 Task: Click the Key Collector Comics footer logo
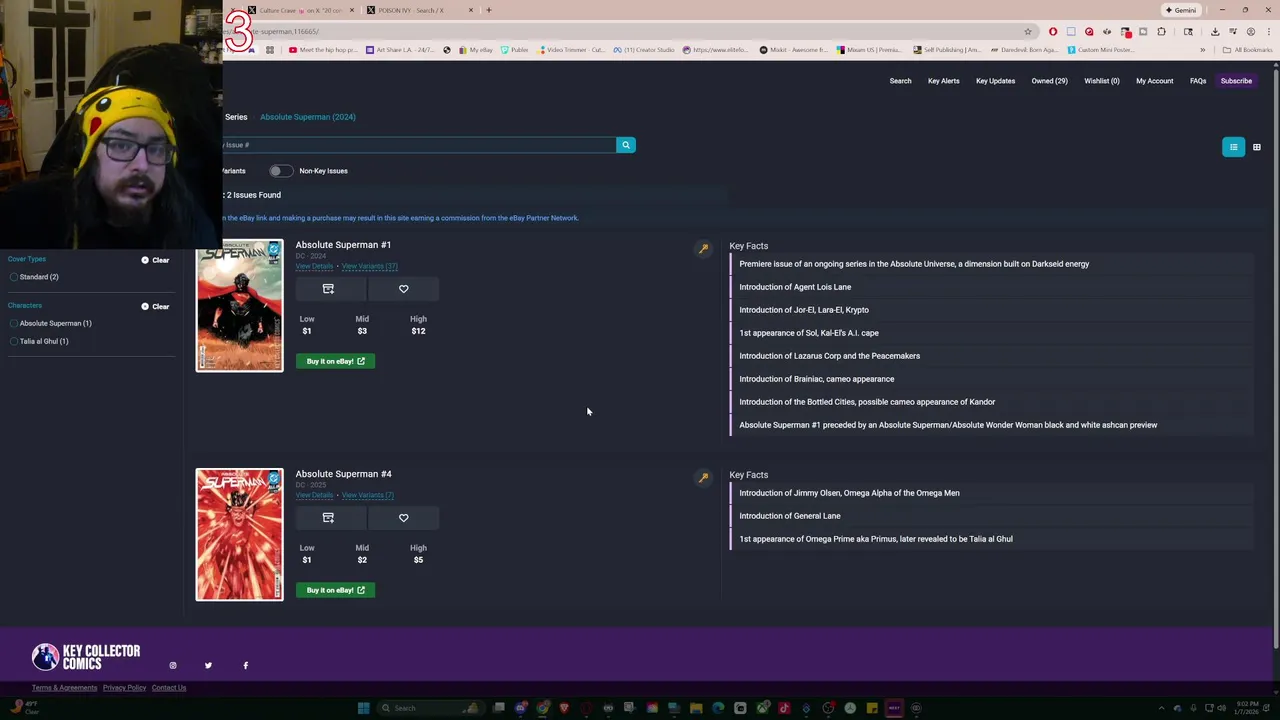pyautogui.click(x=86, y=657)
